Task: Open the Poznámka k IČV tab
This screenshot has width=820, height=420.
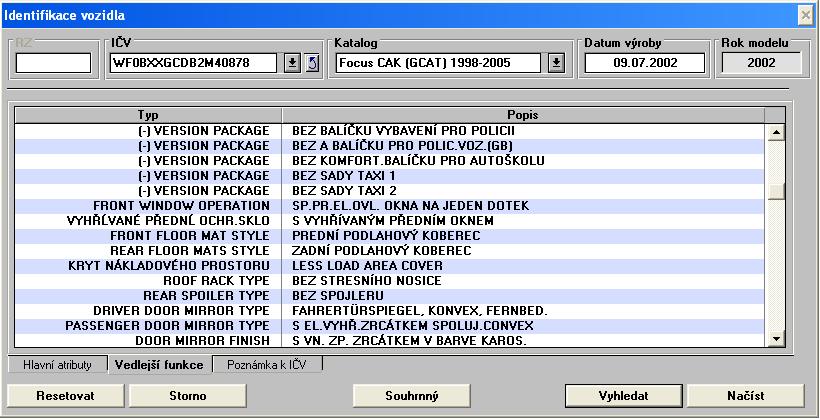Action: (268, 365)
